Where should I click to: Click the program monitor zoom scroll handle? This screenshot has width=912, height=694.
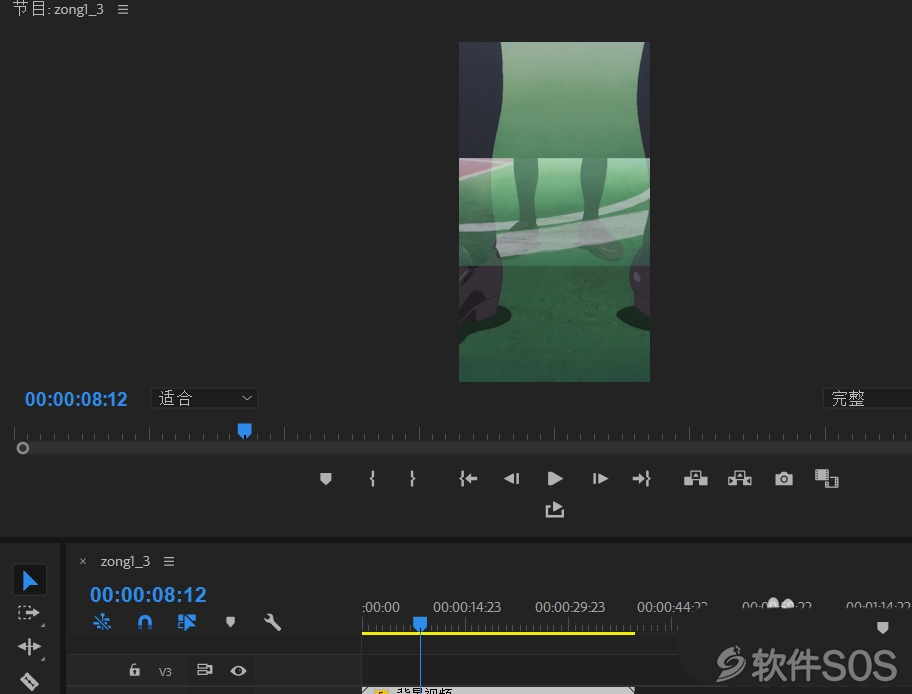pyautogui.click(x=23, y=448)
